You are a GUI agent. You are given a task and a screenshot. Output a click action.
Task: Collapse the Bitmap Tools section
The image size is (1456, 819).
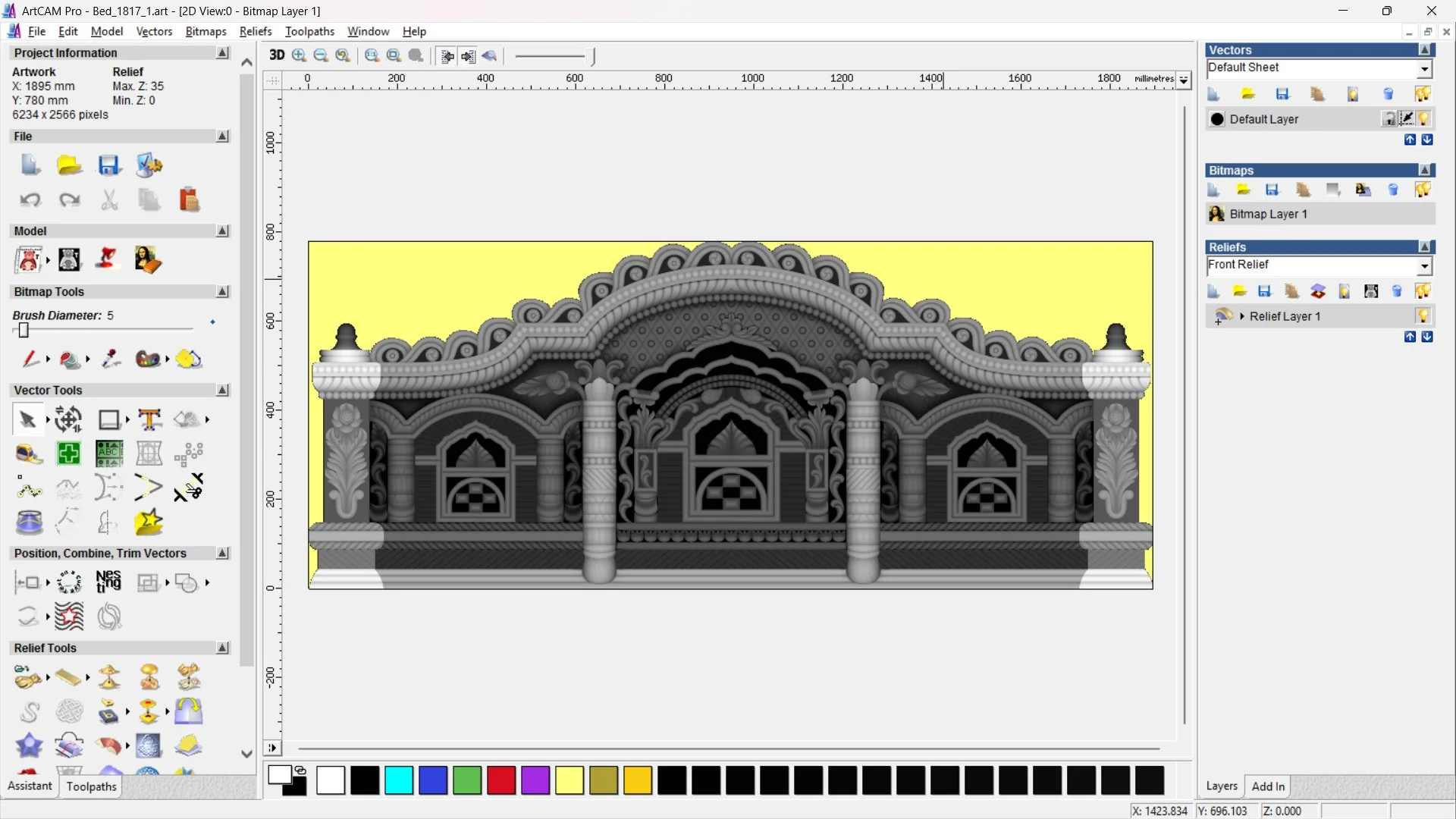(x=223, y=292)
